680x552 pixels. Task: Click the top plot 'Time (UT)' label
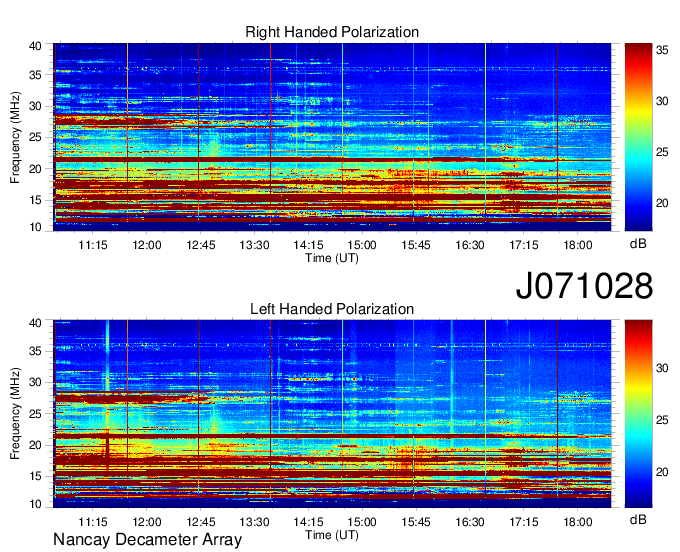[x=332, y=258]
